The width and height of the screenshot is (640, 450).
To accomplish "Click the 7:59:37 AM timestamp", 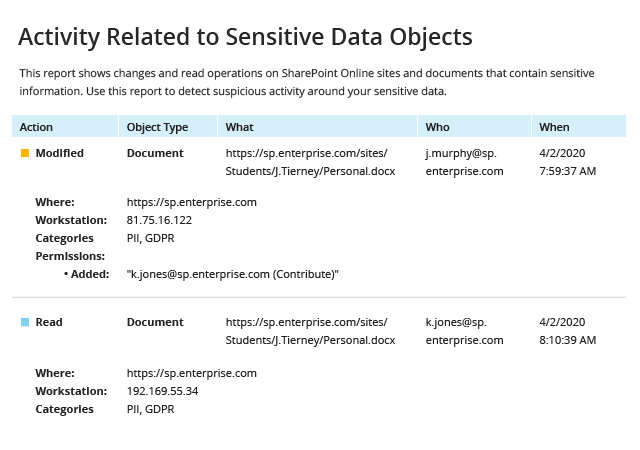I will (x=567, y=171).
